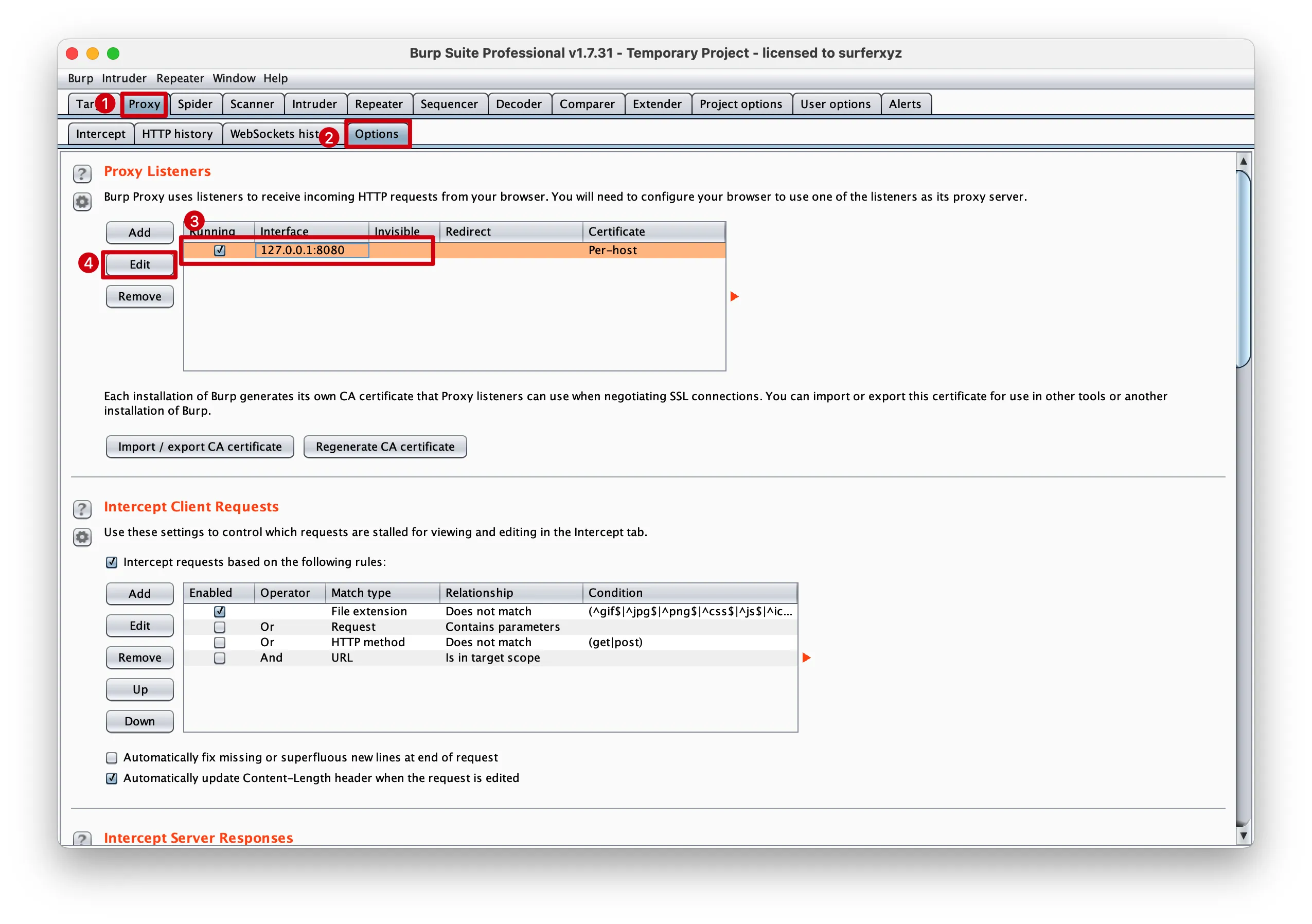Toggle running checkbox for 127.0.0.1:8080 listener
The height and width of the screenshot is (924, 1312).
[219, 250]
